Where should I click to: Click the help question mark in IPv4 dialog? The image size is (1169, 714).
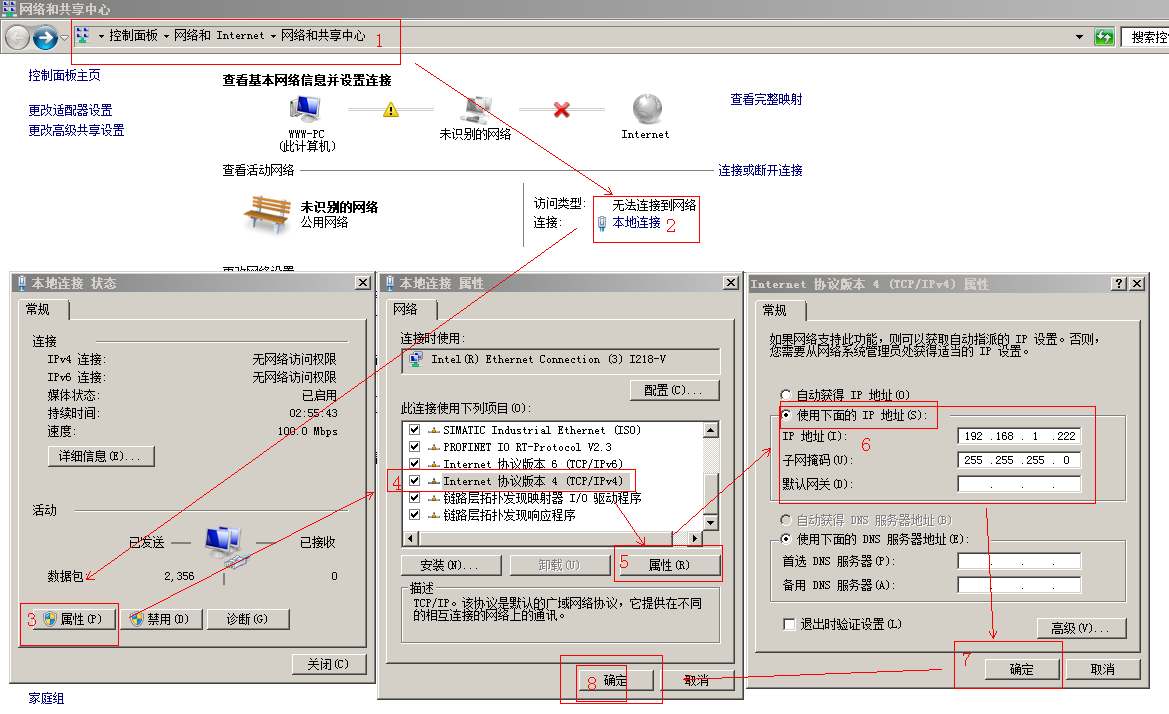(1118, 283)
